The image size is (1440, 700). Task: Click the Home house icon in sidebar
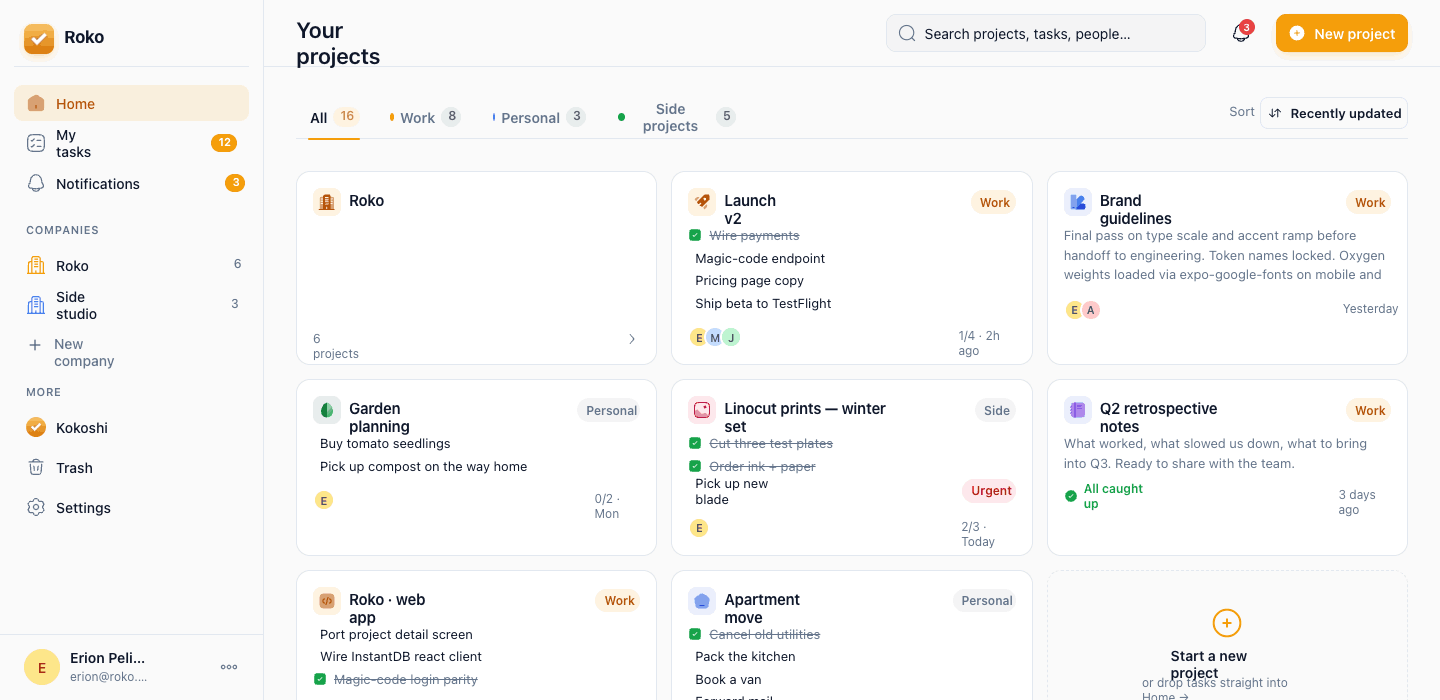point(36,103)
